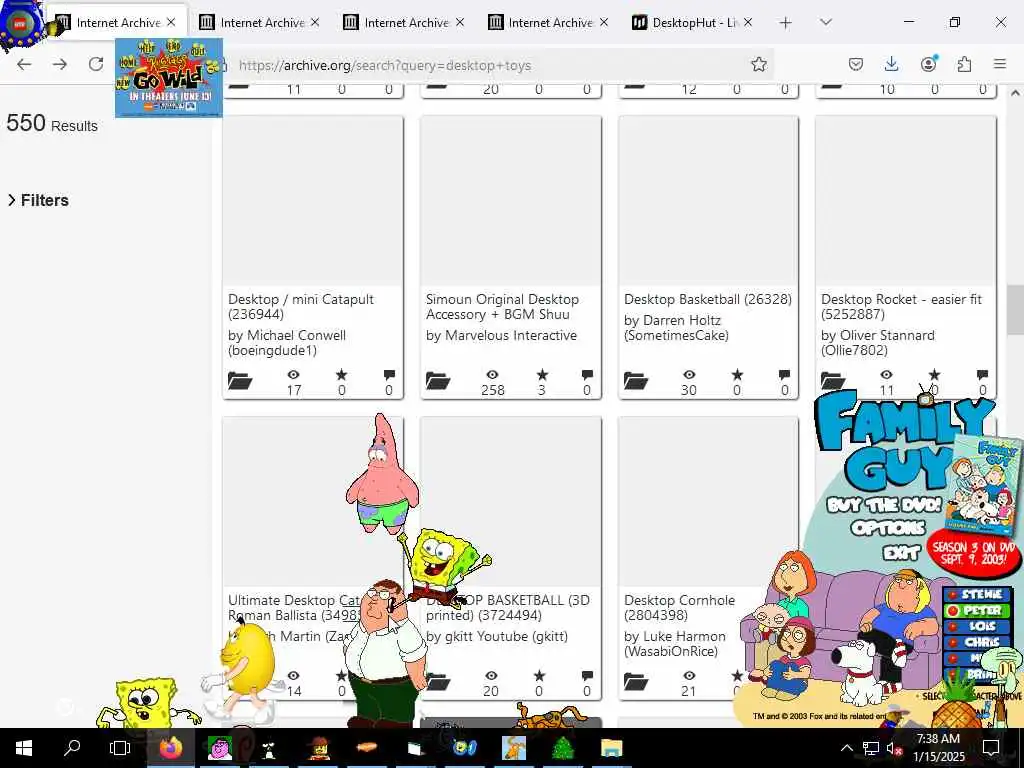Image resolution: width=1024 pixels, height=768 pixels.
Task: Select Peter in Family Guy character list
Action: (x=977, y=611)
